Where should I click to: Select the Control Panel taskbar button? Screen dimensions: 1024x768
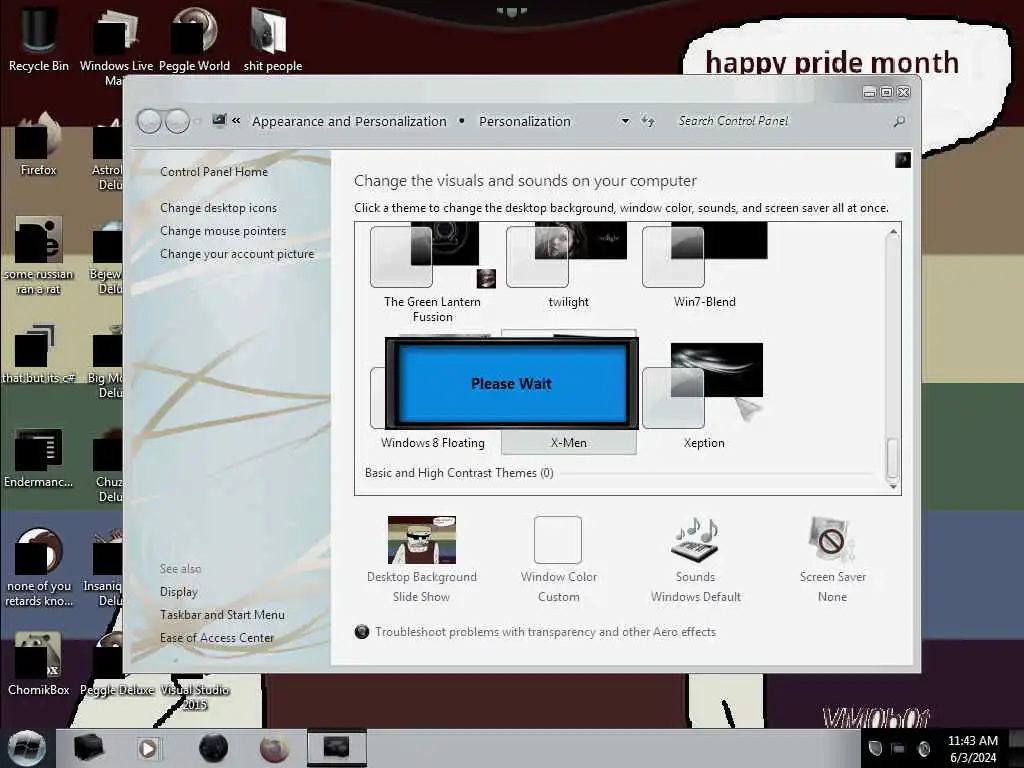(x=337, y=748)
